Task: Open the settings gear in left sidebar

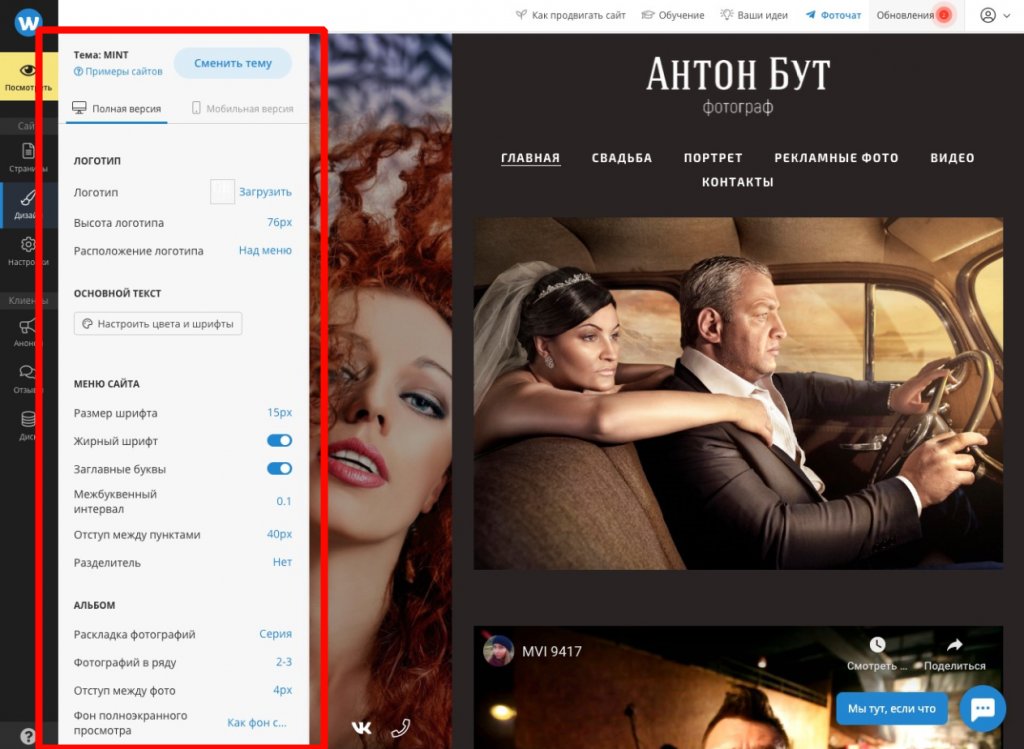Action: click(28, 244)
